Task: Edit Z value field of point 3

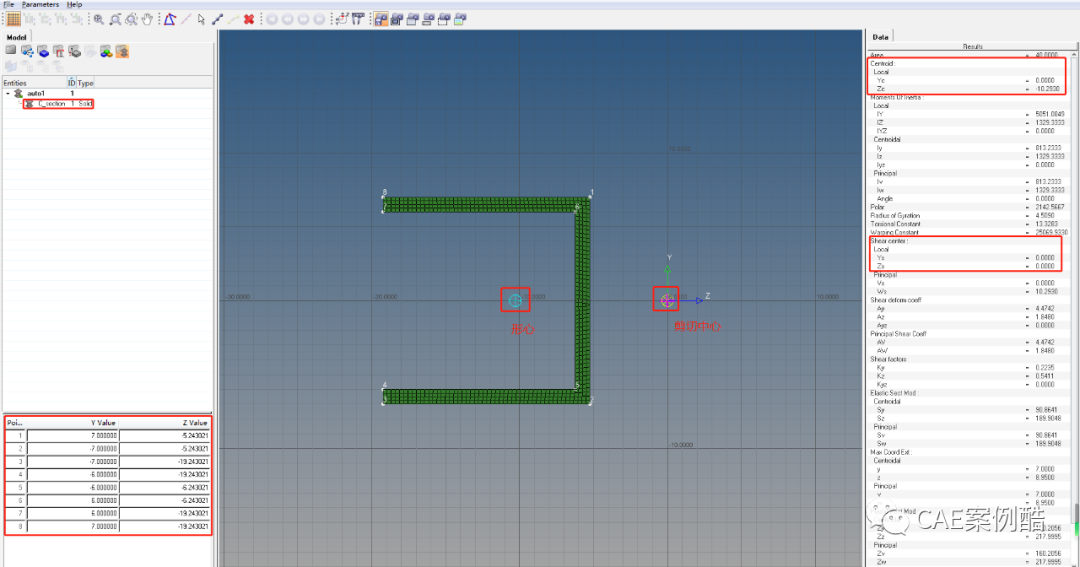Action: 165,462
